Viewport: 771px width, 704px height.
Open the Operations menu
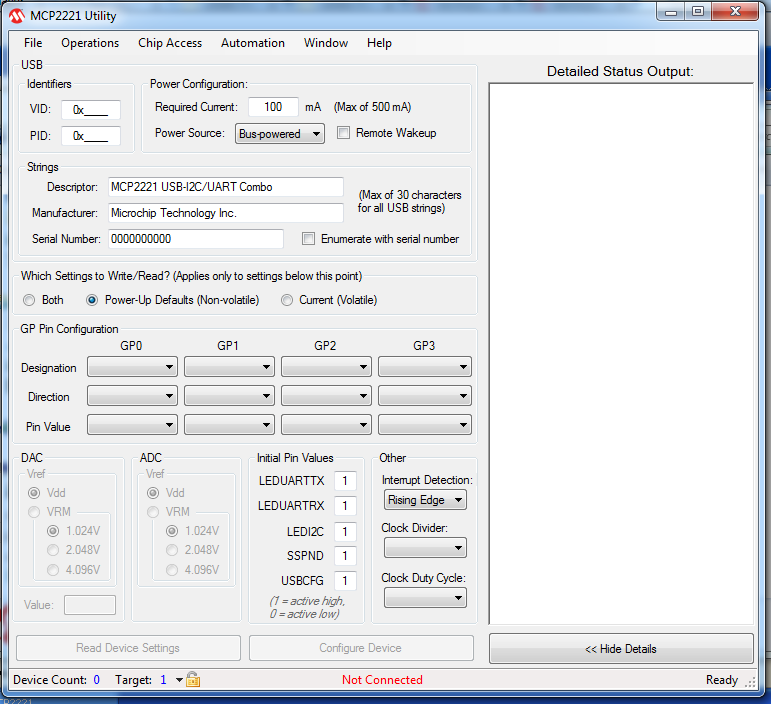pos(90,43)
